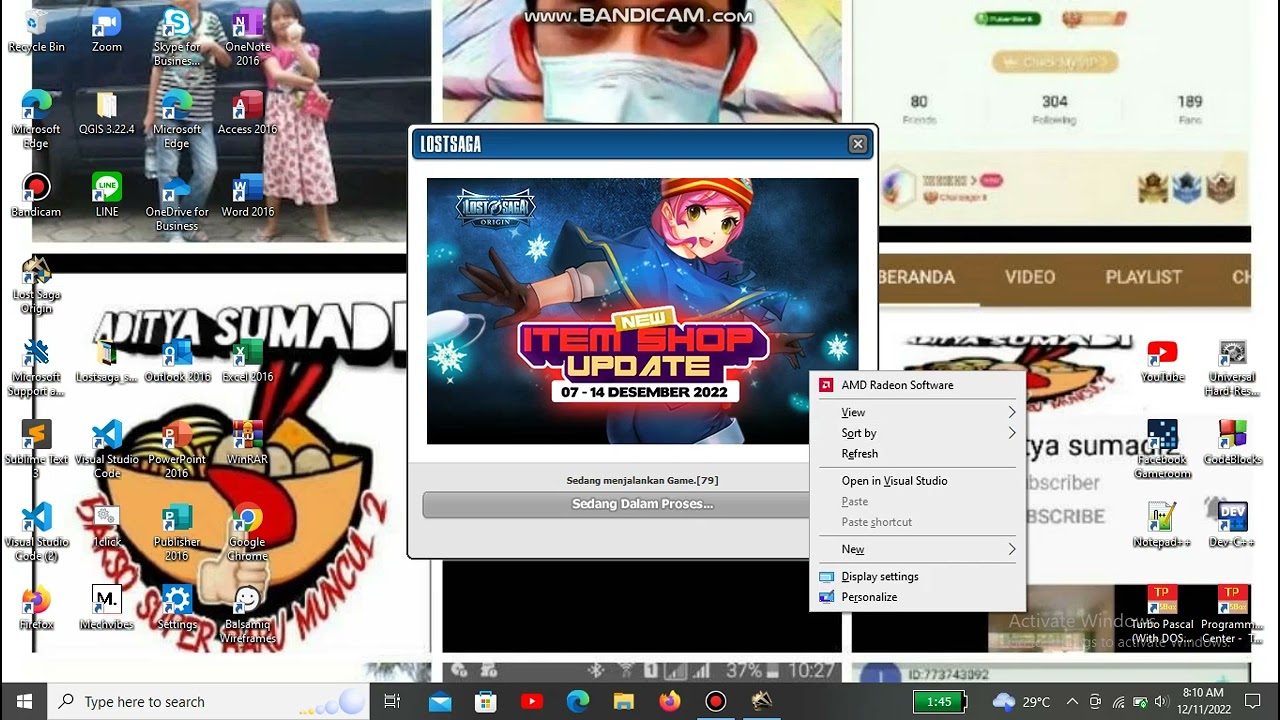Choose AMD Radeon Software from context menu
The width and height of the screenshot is (1280, 720).
[917, 385]
